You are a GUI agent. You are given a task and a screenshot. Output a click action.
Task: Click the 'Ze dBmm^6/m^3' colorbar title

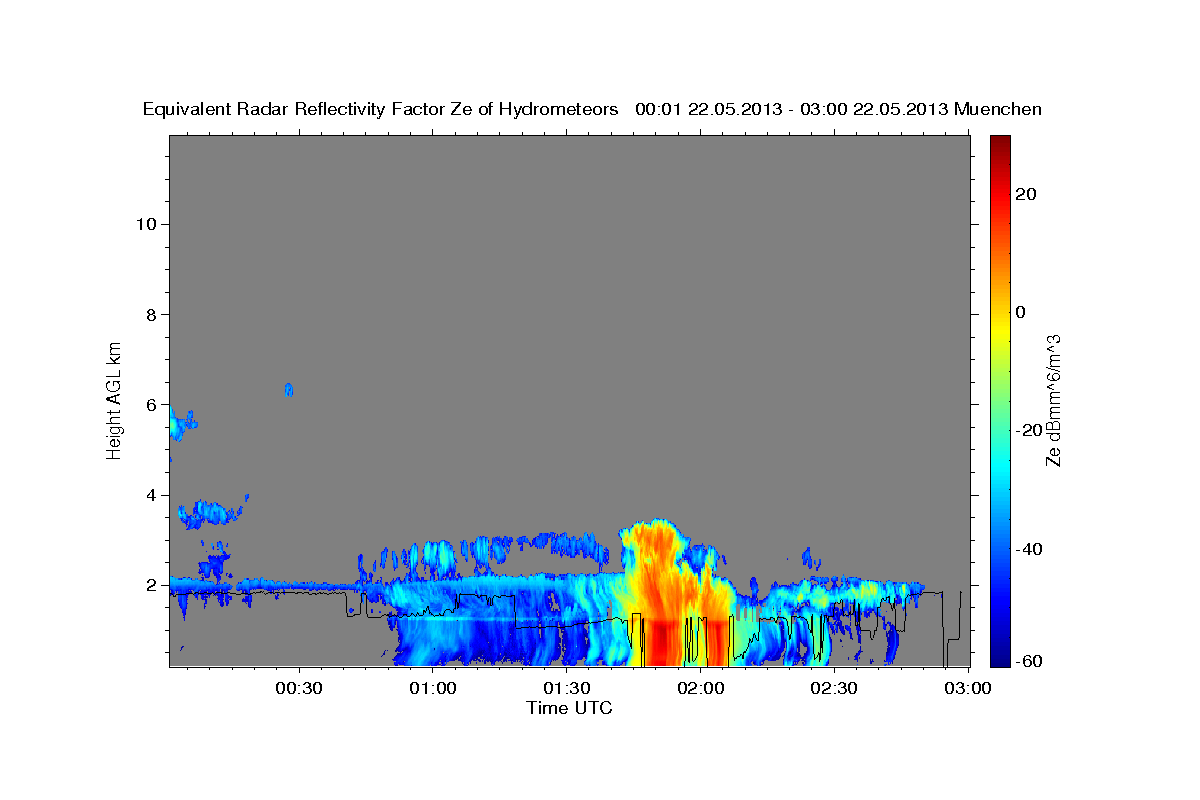1053,400
